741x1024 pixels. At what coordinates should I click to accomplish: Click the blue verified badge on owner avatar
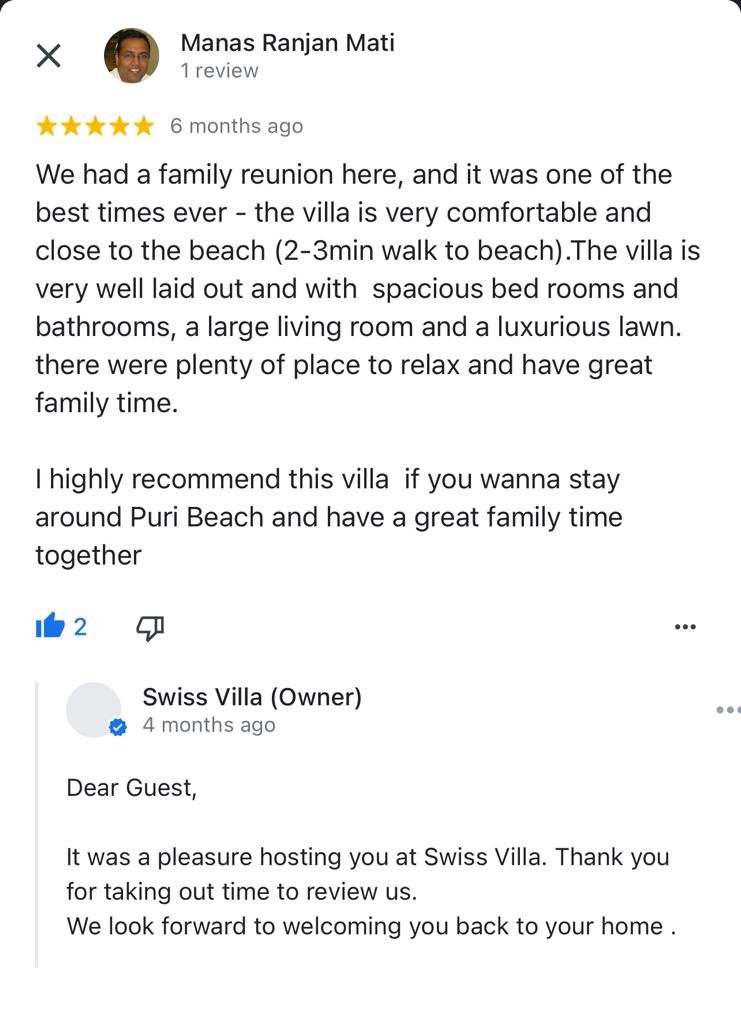coord(118,728)
